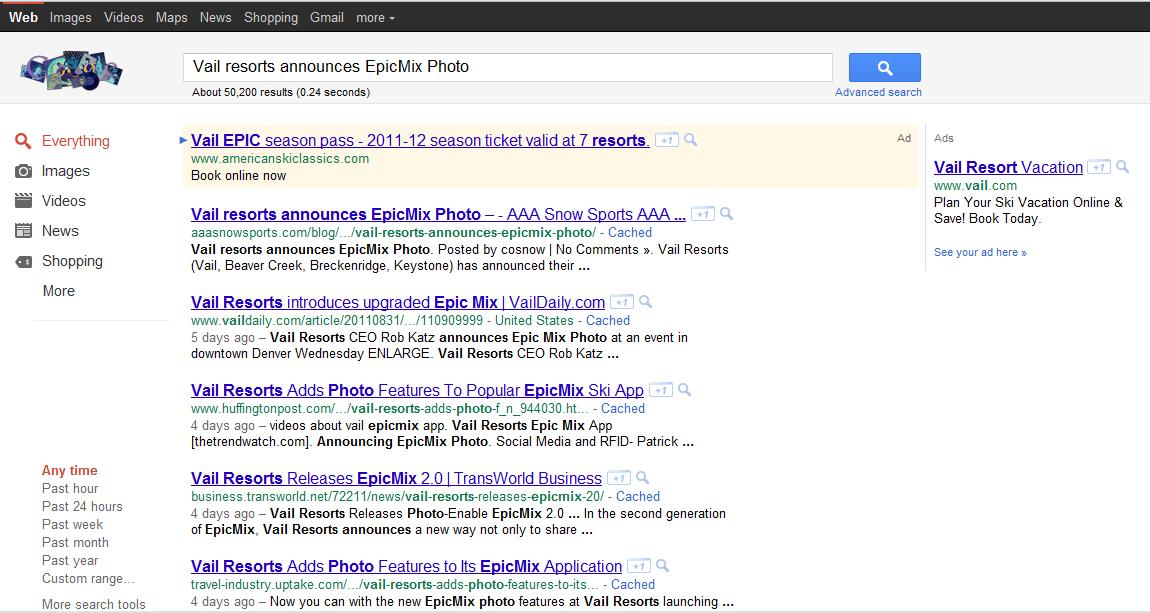
Task: Click www.americanskiclassics.com ad URL
Action: click(x=280, y=158)
